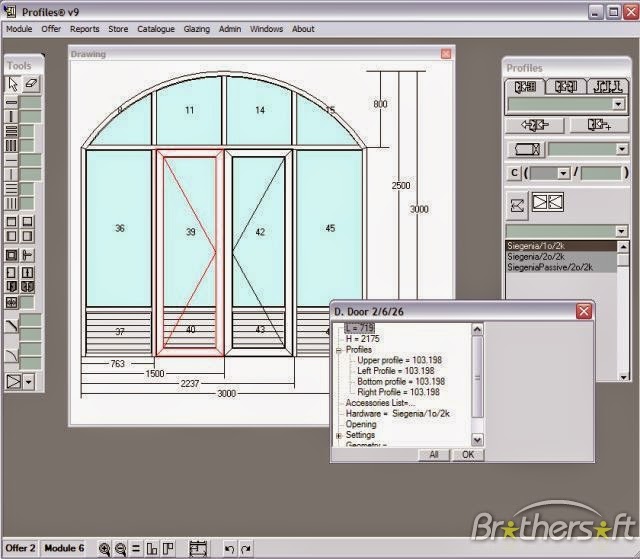This screenshot has height=559, width=640.
Task: Select the T-shaped mullion connector tool
Action: (27, 255)
